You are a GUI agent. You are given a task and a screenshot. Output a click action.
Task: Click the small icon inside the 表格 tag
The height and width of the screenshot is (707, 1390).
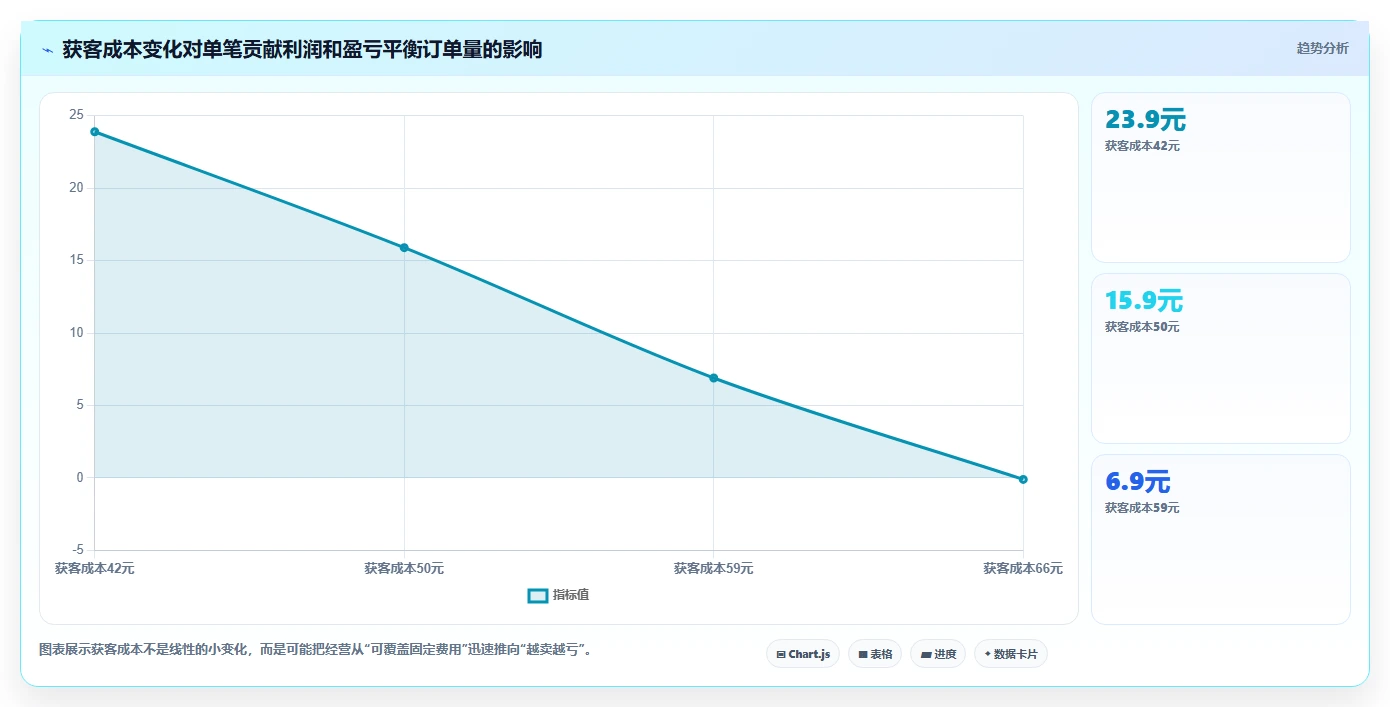[x=862, y=655]
